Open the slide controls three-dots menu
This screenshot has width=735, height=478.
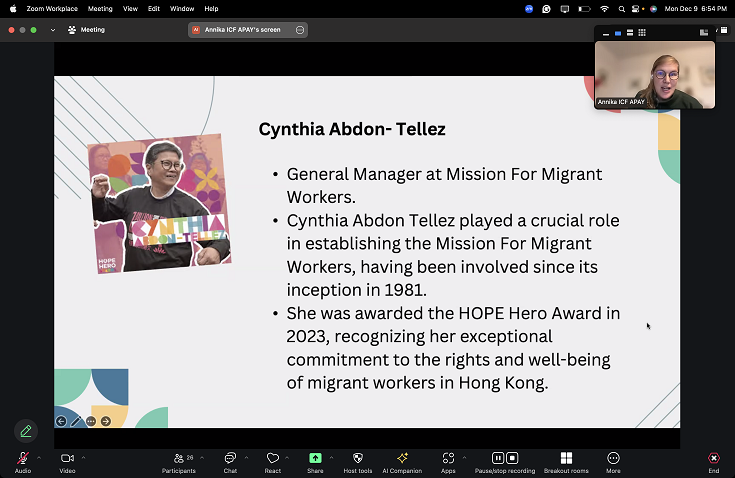pyautogui.click(x=91, y=421)
